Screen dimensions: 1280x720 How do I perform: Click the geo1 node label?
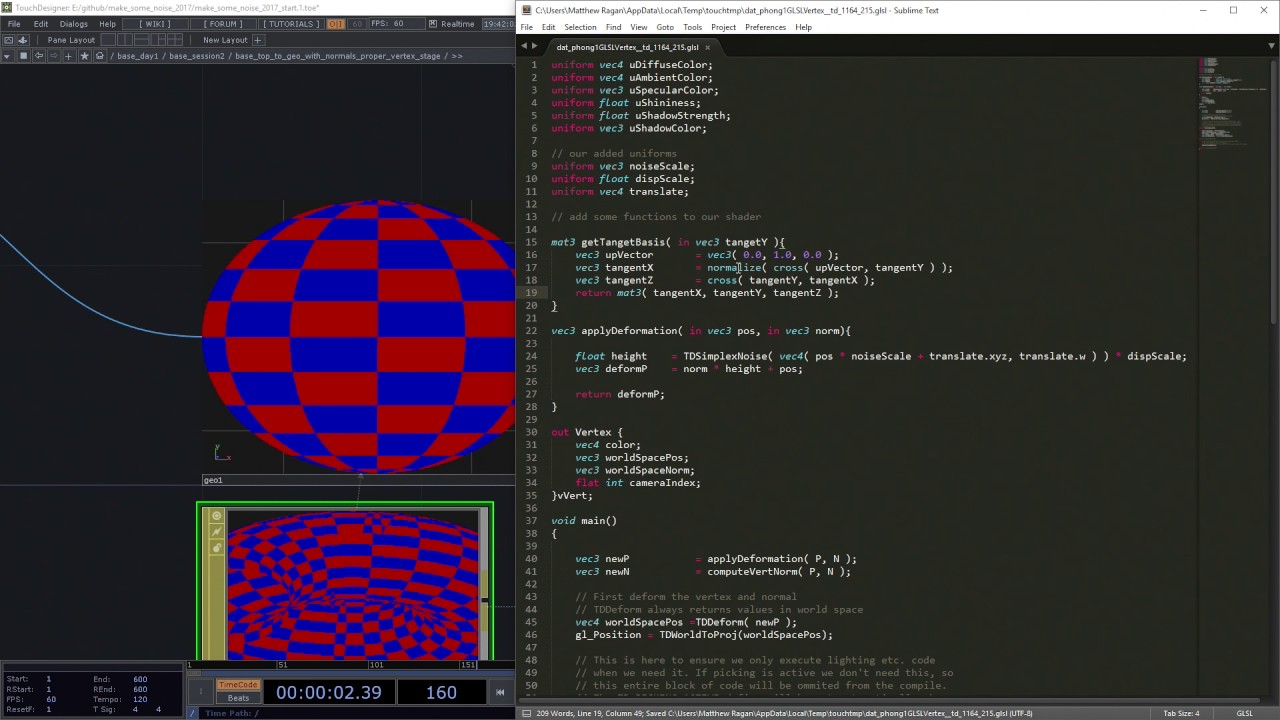click(x=213, y=480)
